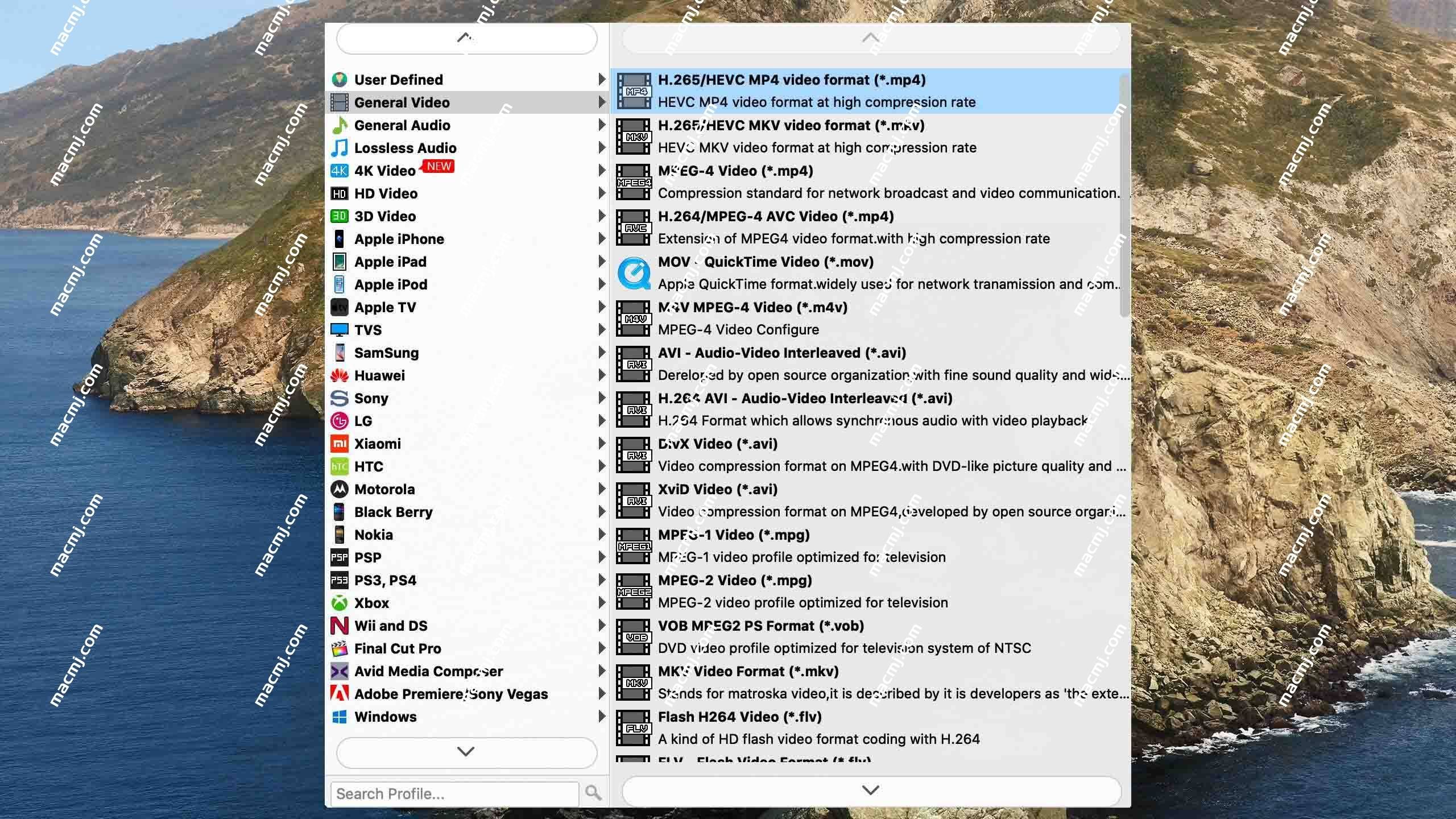This screenshot has height=819, width=1456.
Task: Expand the SamSung submenu arrow
Action: click(602, 353)
